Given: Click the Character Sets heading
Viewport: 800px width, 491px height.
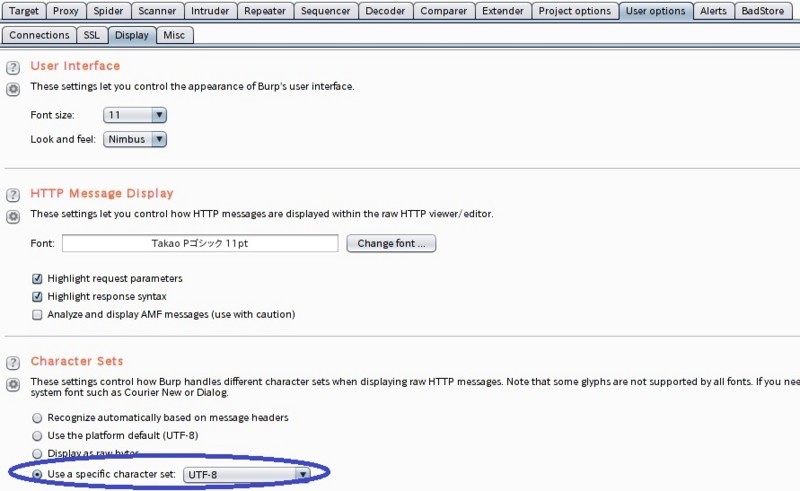Looking at the screenshot, I should [77, 361].
